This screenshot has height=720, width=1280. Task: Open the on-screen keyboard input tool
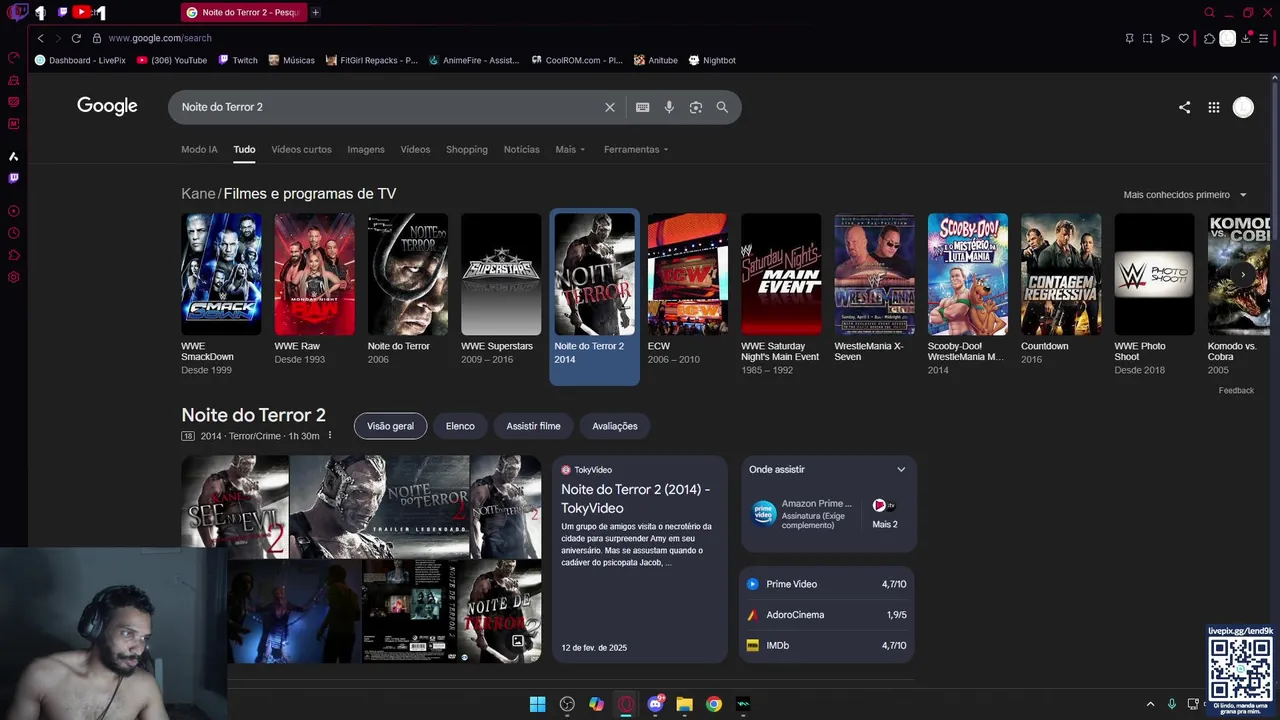point(642,107)
